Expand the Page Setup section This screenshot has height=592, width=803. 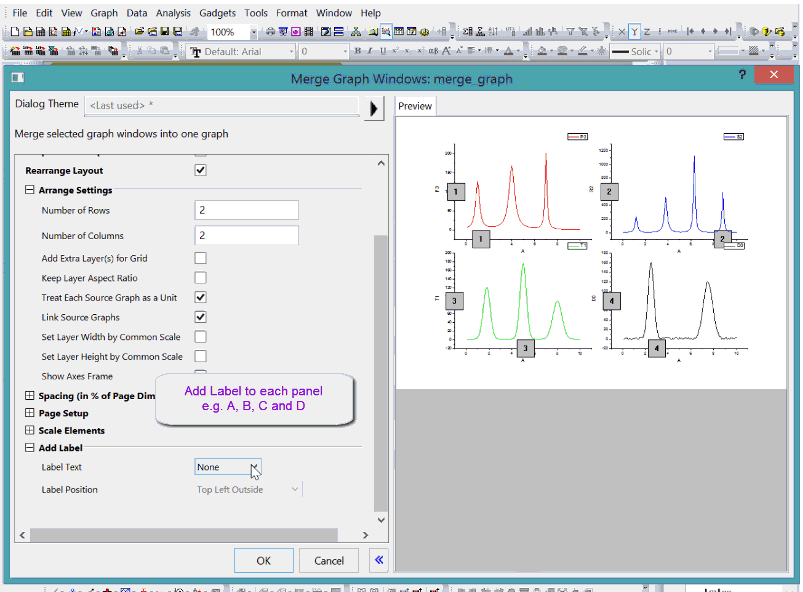[30, 413]
